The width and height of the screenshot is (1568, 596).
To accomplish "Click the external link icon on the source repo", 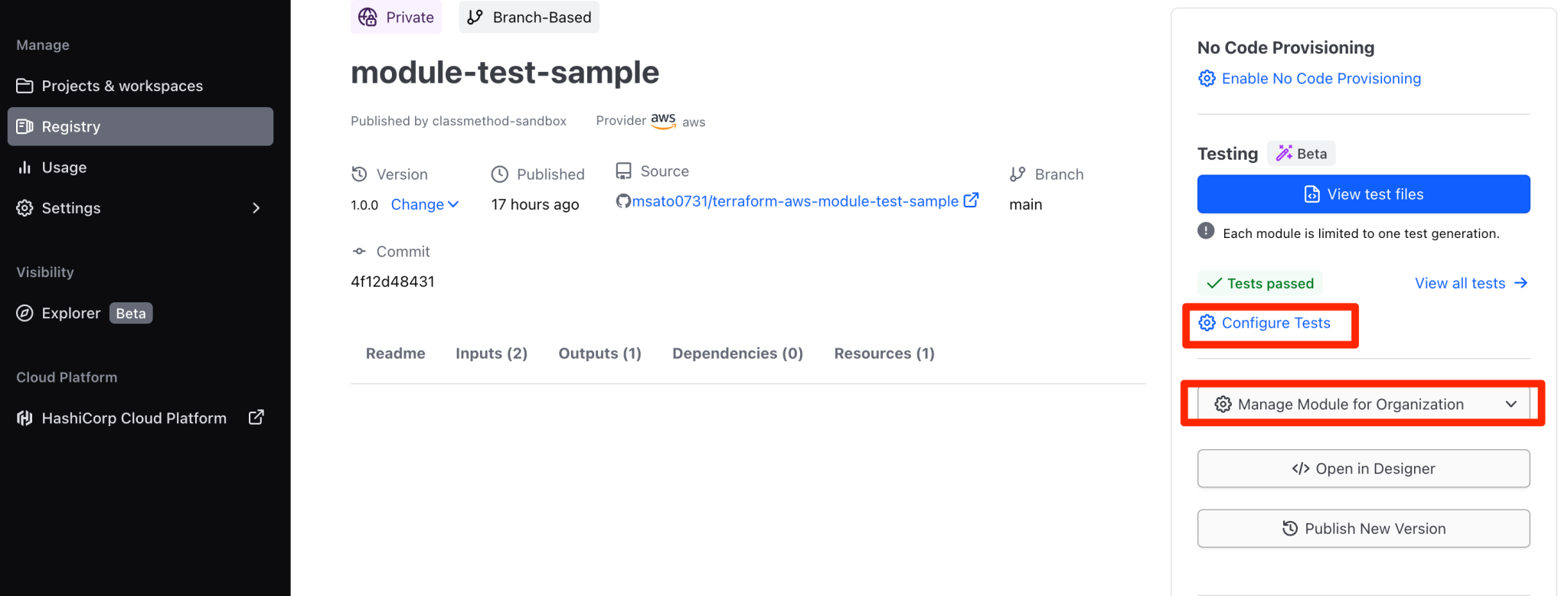I will (x=971, y=200).
